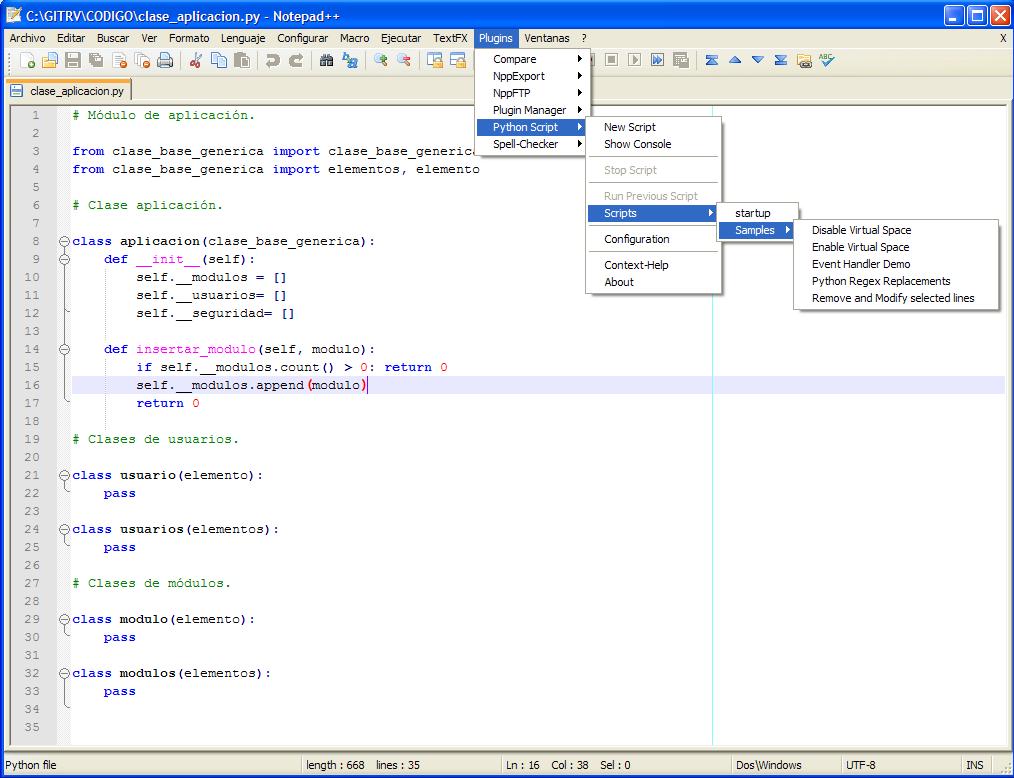1014x778 pixels.
Task: Click the Open file folder icon
Action: [50, 61]
